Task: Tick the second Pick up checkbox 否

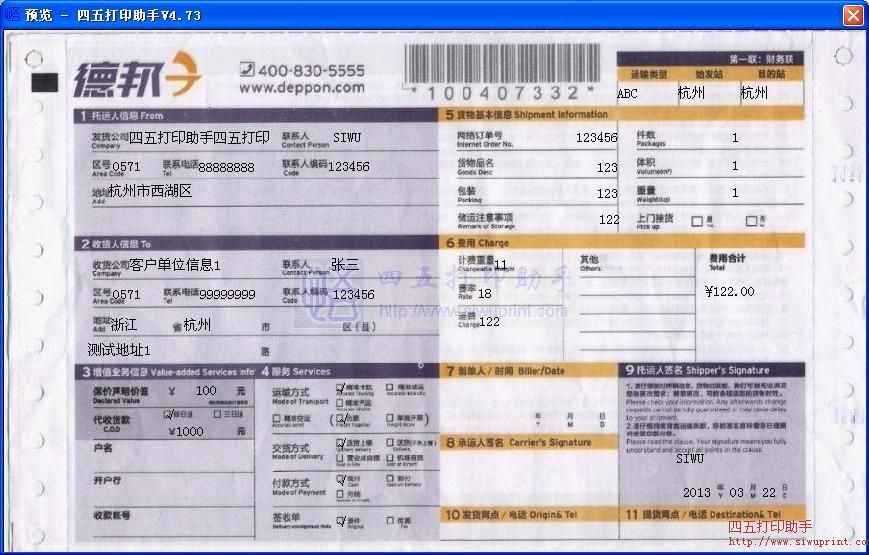Action: point(751,221)
